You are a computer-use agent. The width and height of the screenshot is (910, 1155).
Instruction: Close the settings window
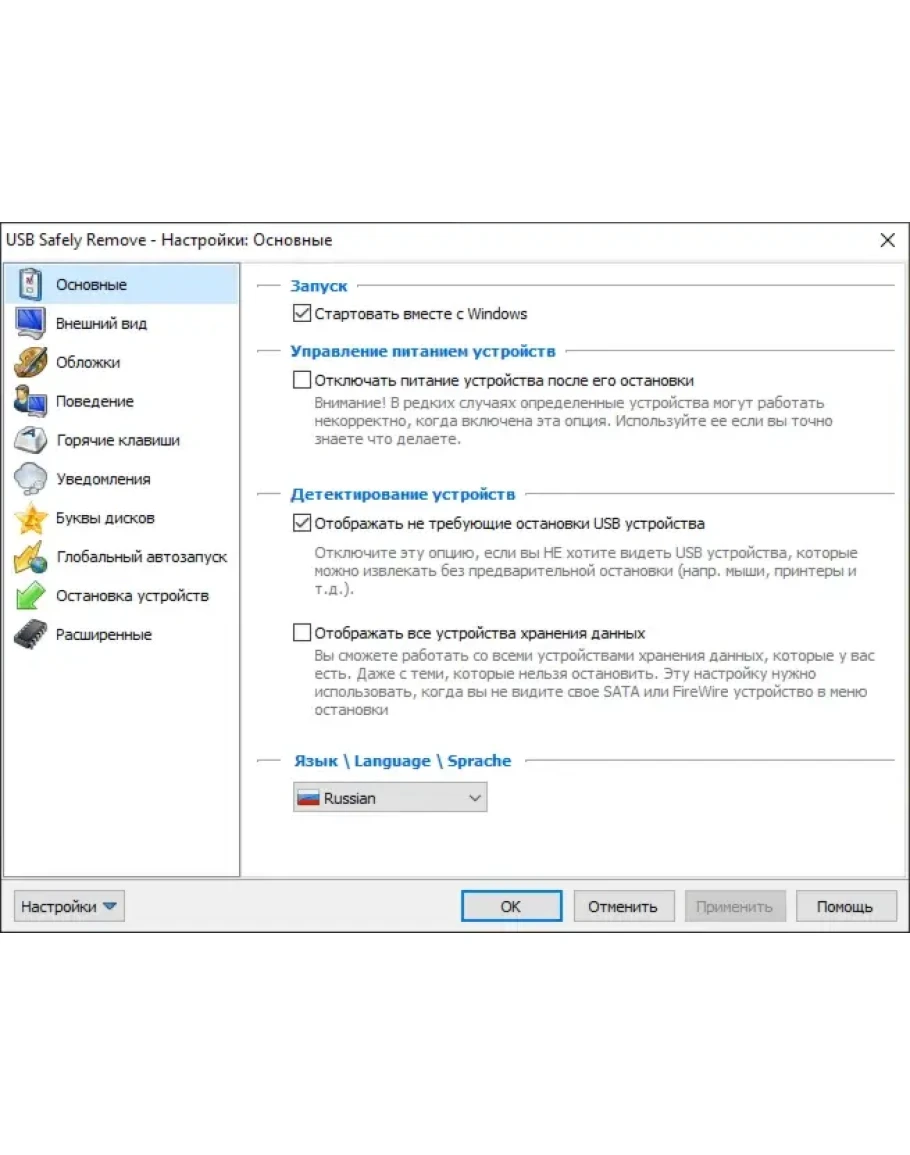[887, 240]
